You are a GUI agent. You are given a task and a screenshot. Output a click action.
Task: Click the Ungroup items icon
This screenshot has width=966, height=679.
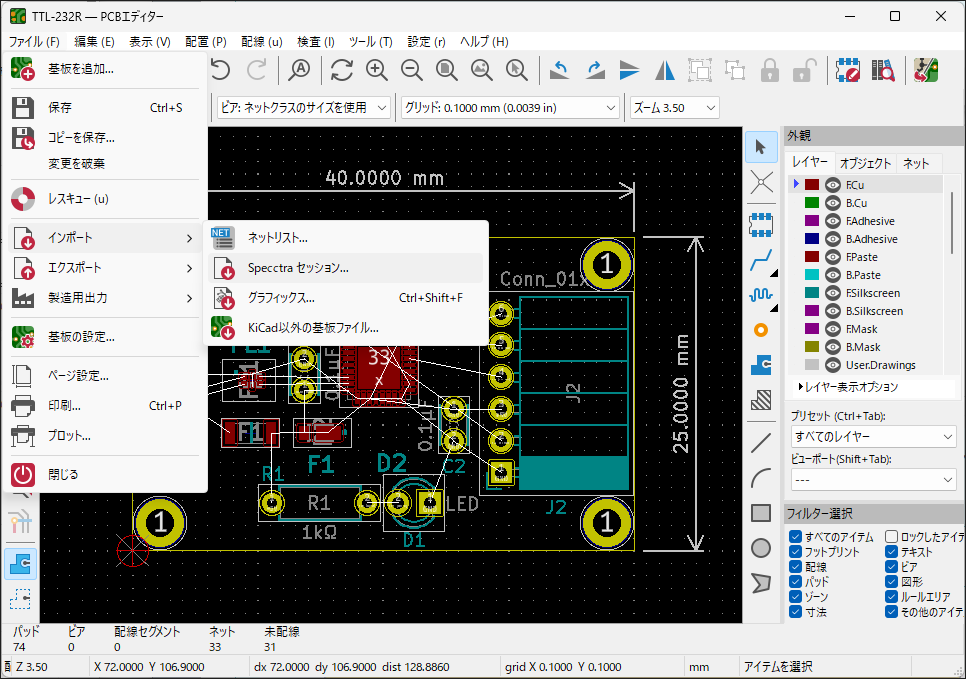click(735, 70)
